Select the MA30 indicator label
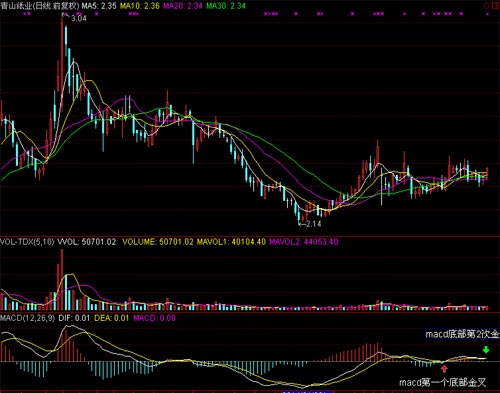This screenshot has width=500, height=393. pos(226,6)
